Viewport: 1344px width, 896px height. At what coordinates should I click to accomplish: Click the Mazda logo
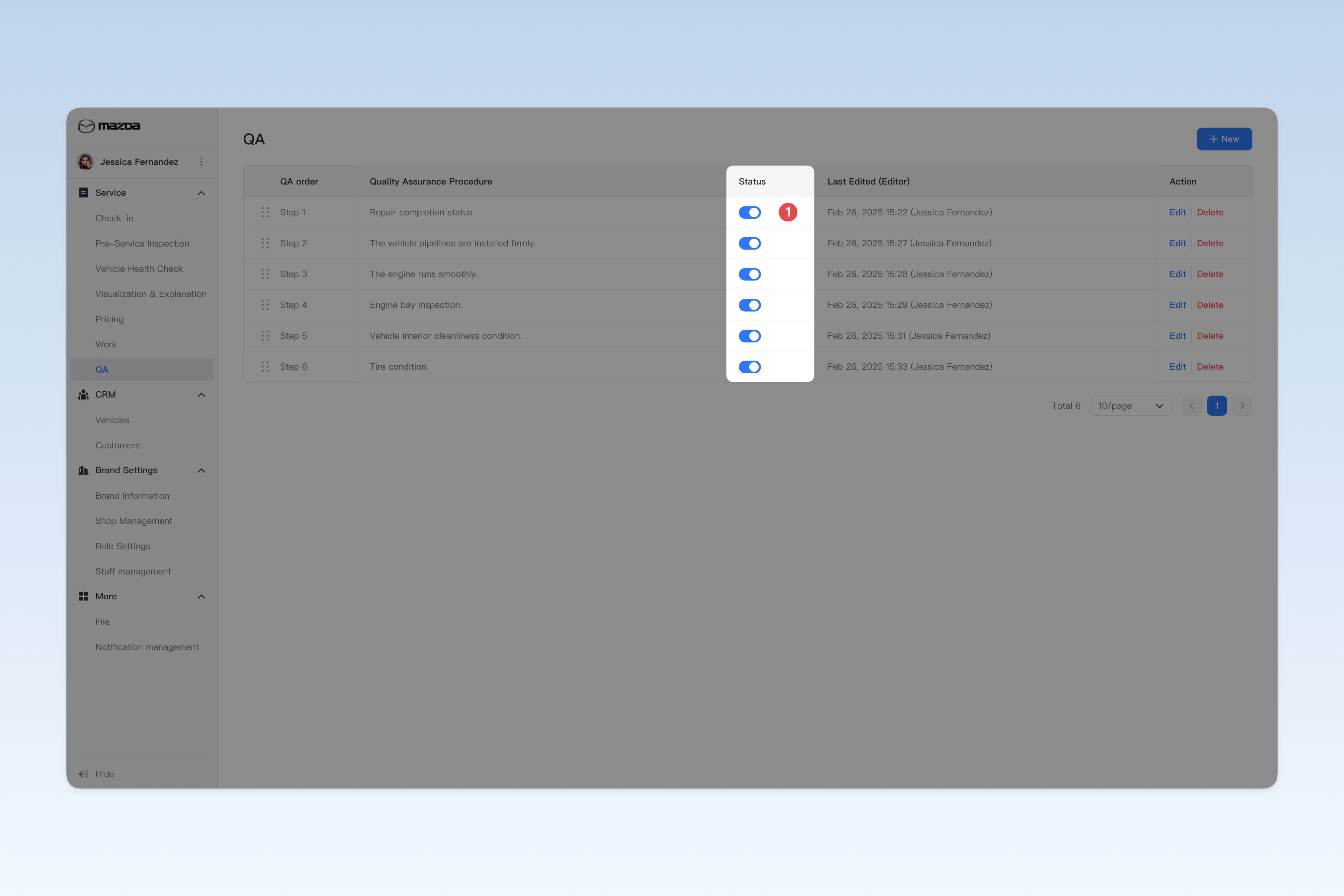[109, 126]
